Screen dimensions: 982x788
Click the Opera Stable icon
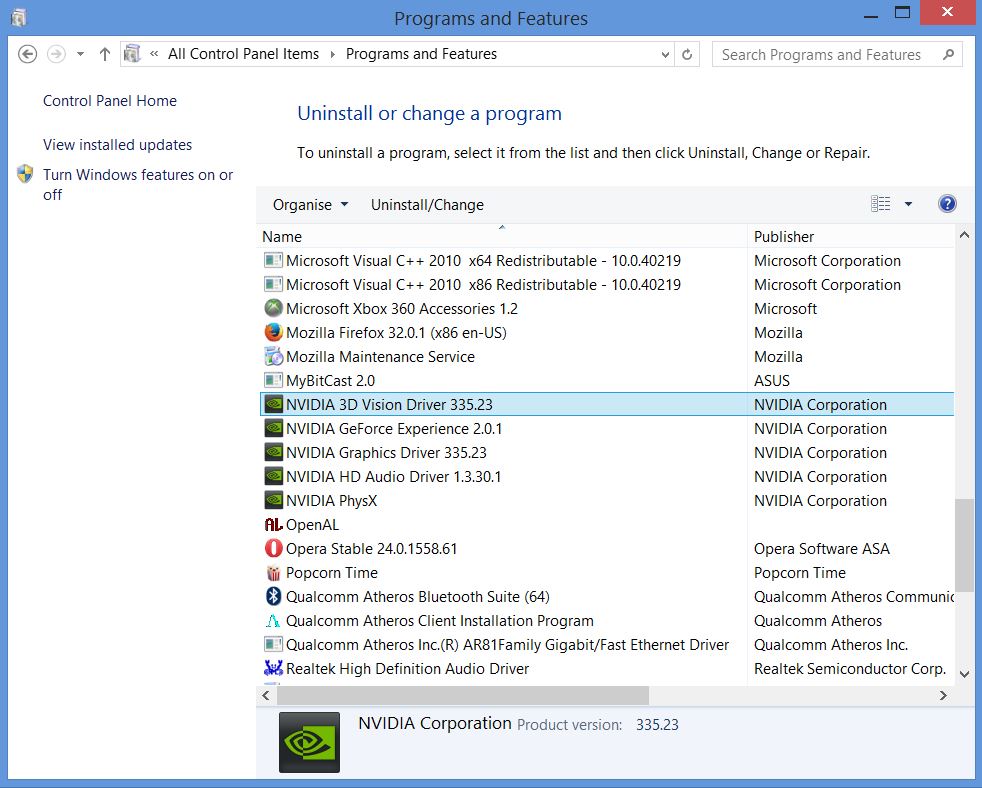[273, 548]
